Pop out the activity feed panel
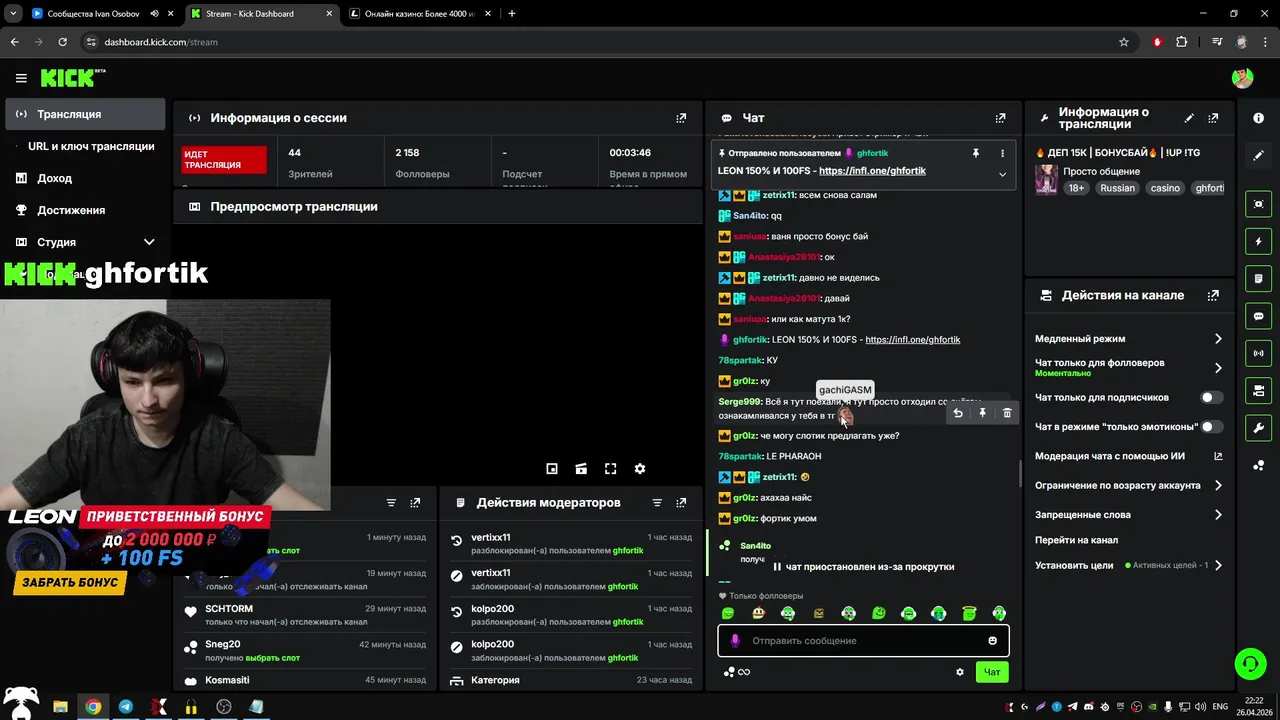 [x=415, y=503]
